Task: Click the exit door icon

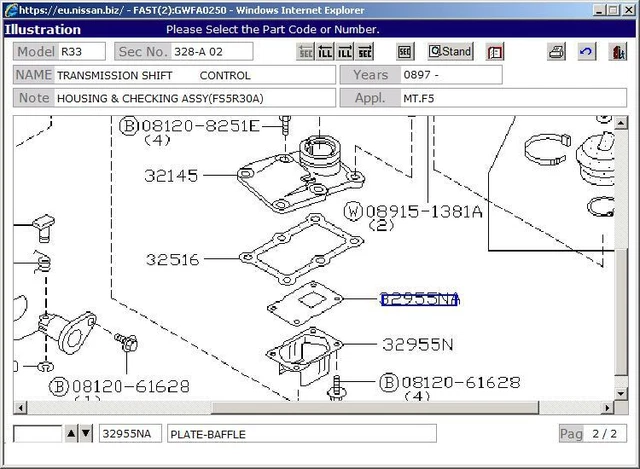Action: [x=617, y=52]
